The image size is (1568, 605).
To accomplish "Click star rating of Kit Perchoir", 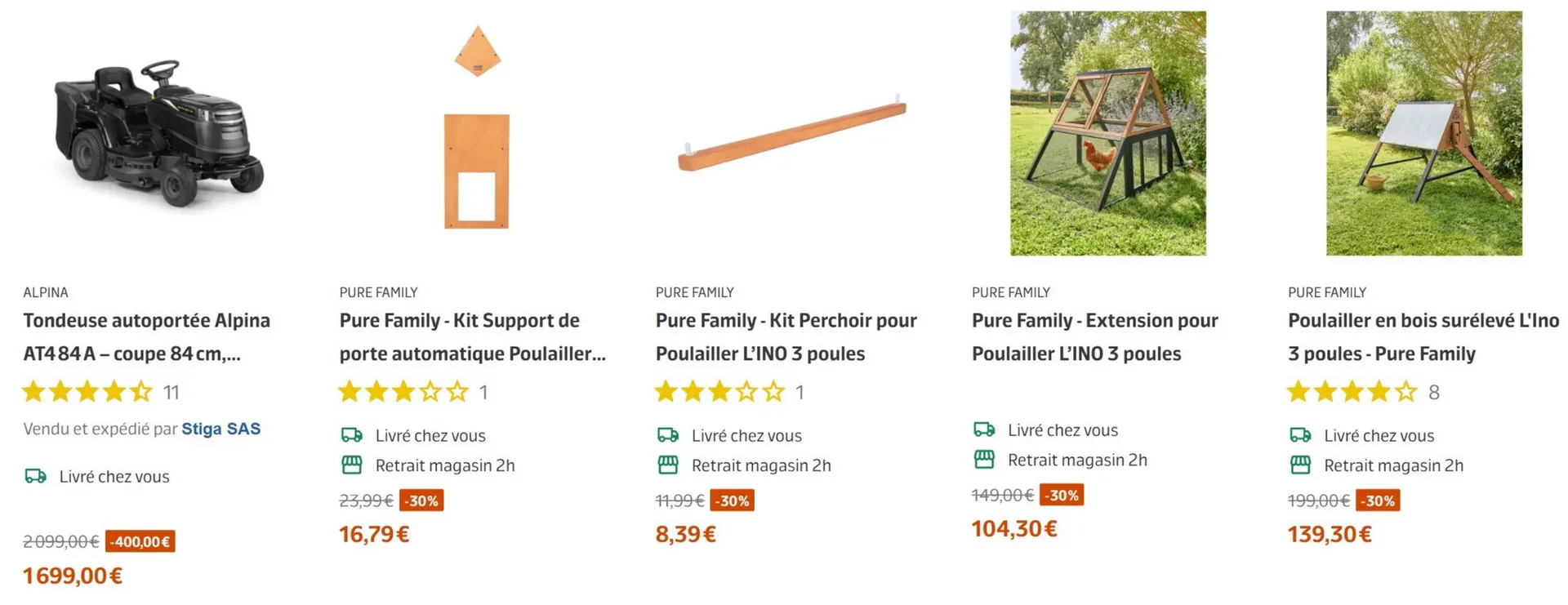I will click(719, 392).
